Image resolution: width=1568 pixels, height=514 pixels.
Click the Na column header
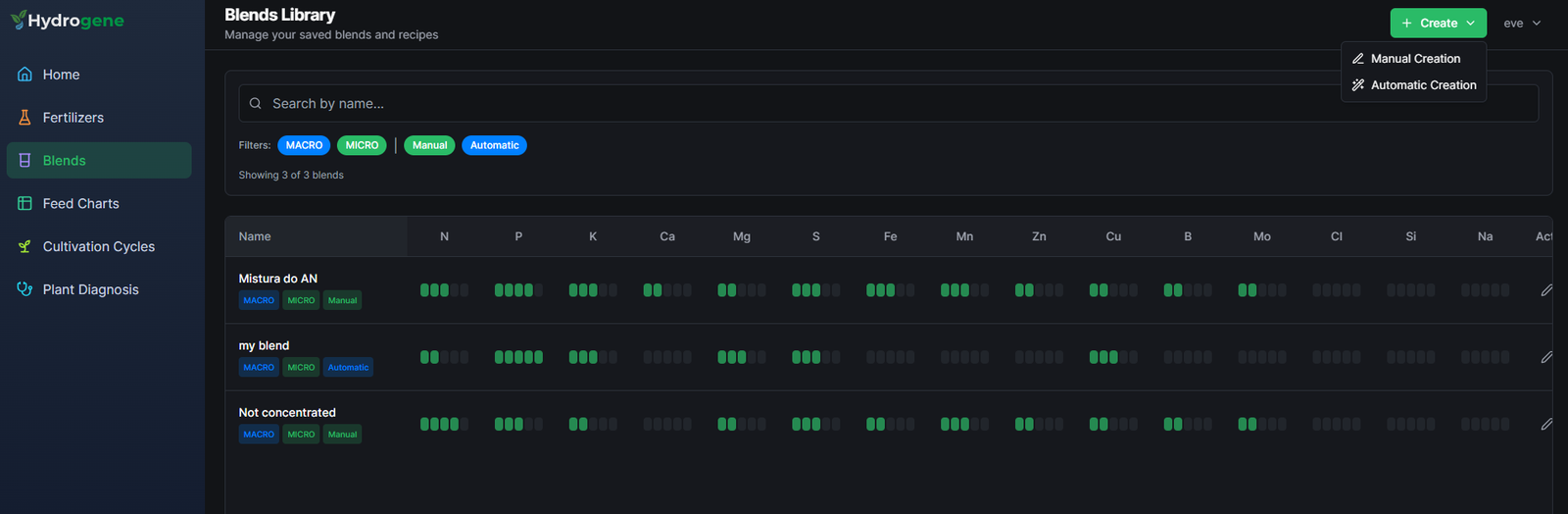[x=1486, y=236]
